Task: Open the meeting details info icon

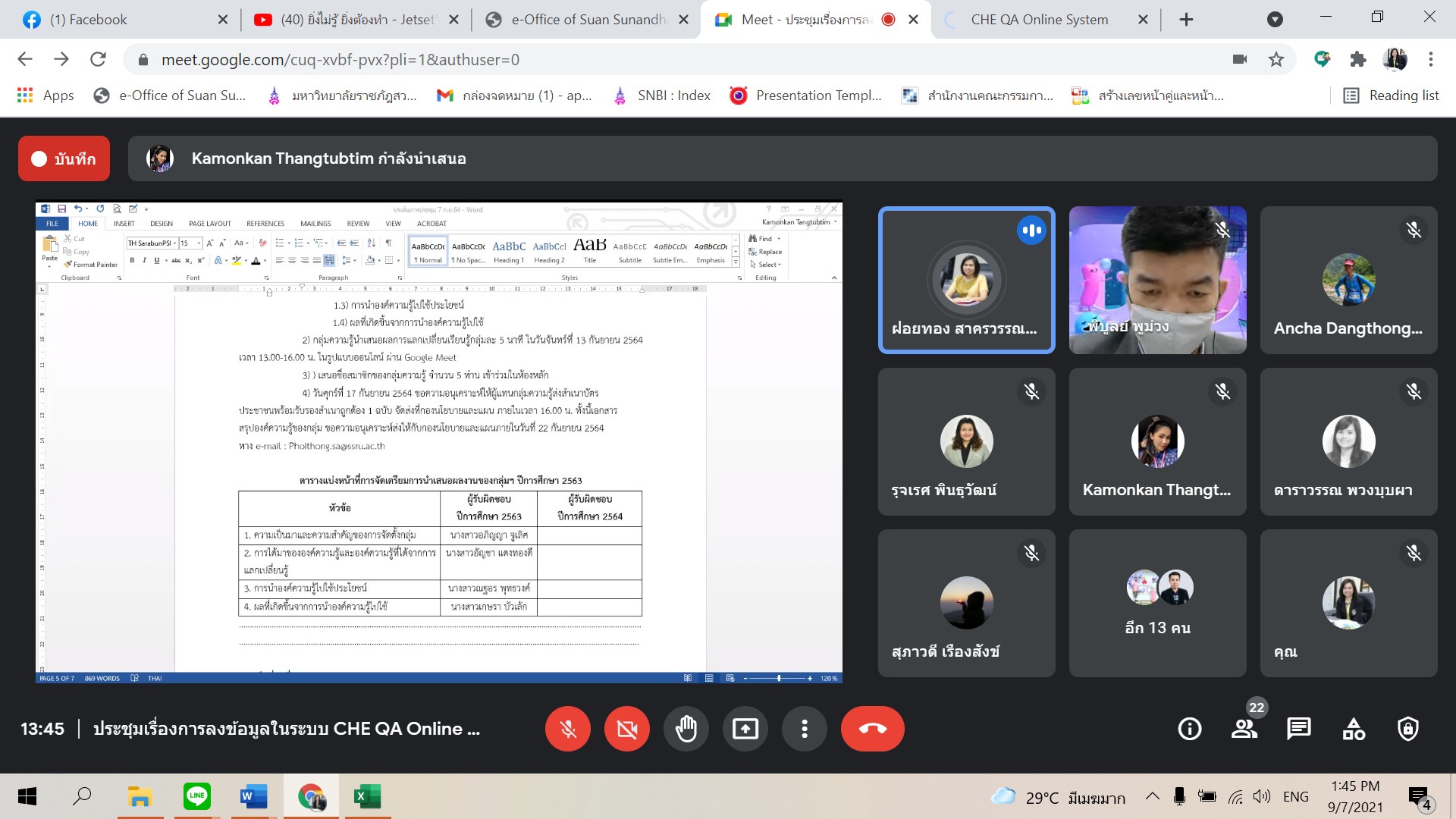Action: pyautogui.click(x=1189, y=729)
